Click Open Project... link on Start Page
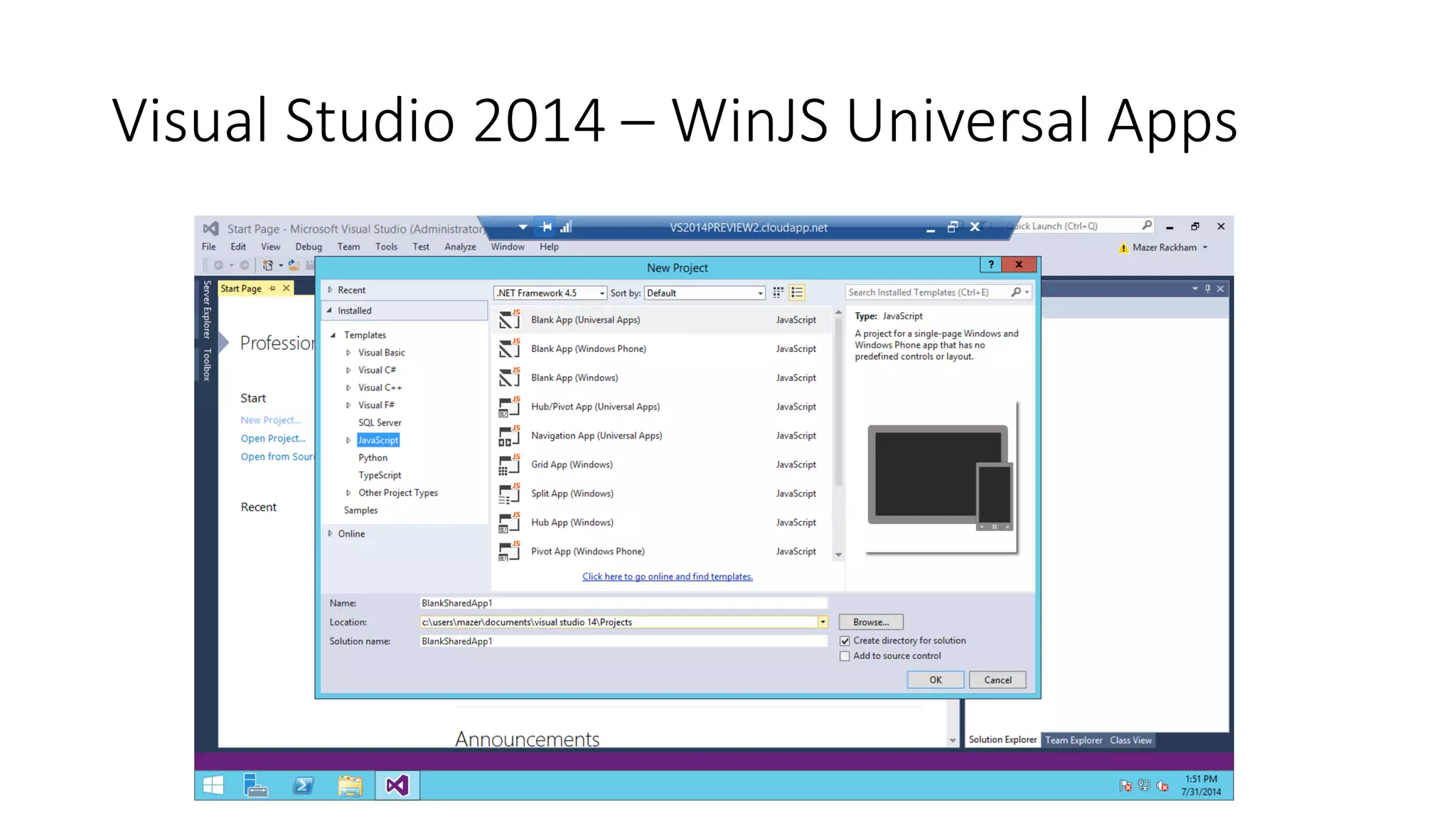1456x819 pixels. tap(273, 439)
